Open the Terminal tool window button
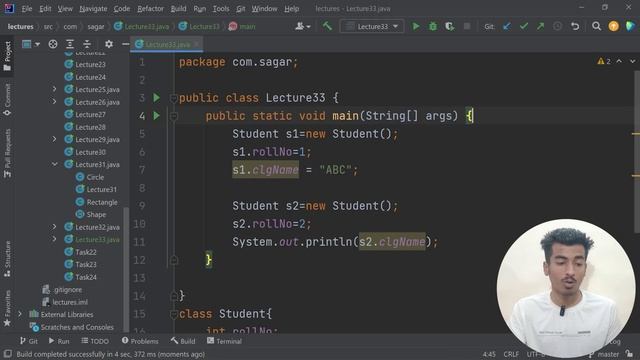640x360 pixels. [x=224, y=341]
